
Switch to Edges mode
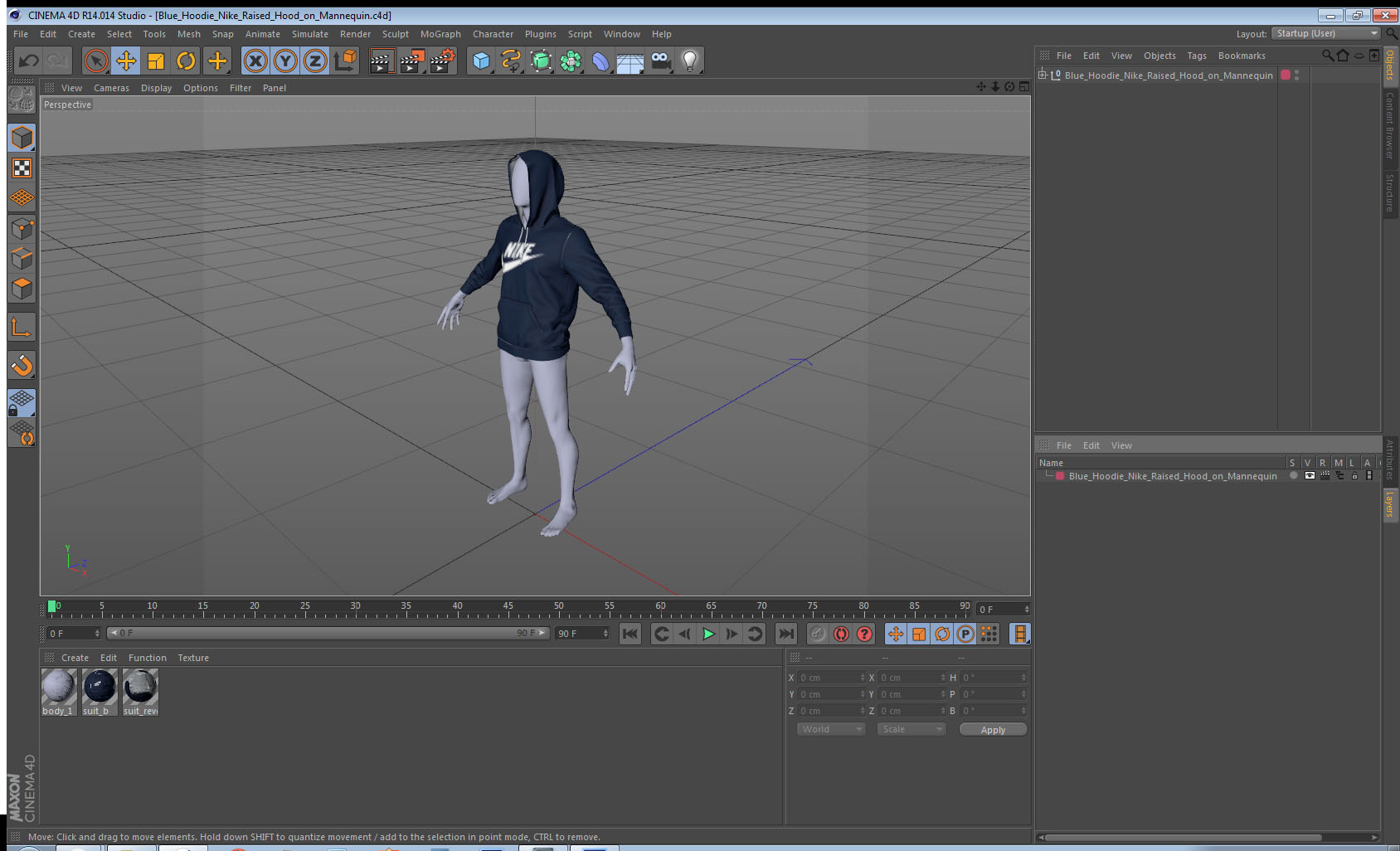[22, 258]
